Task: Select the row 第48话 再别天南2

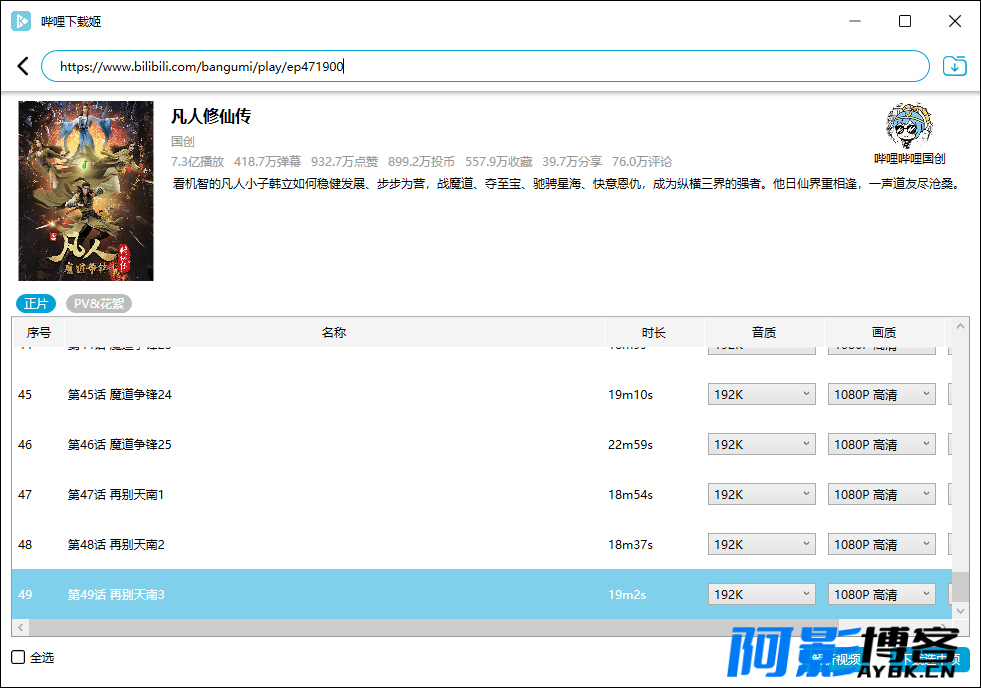Action: pos(482,545)
